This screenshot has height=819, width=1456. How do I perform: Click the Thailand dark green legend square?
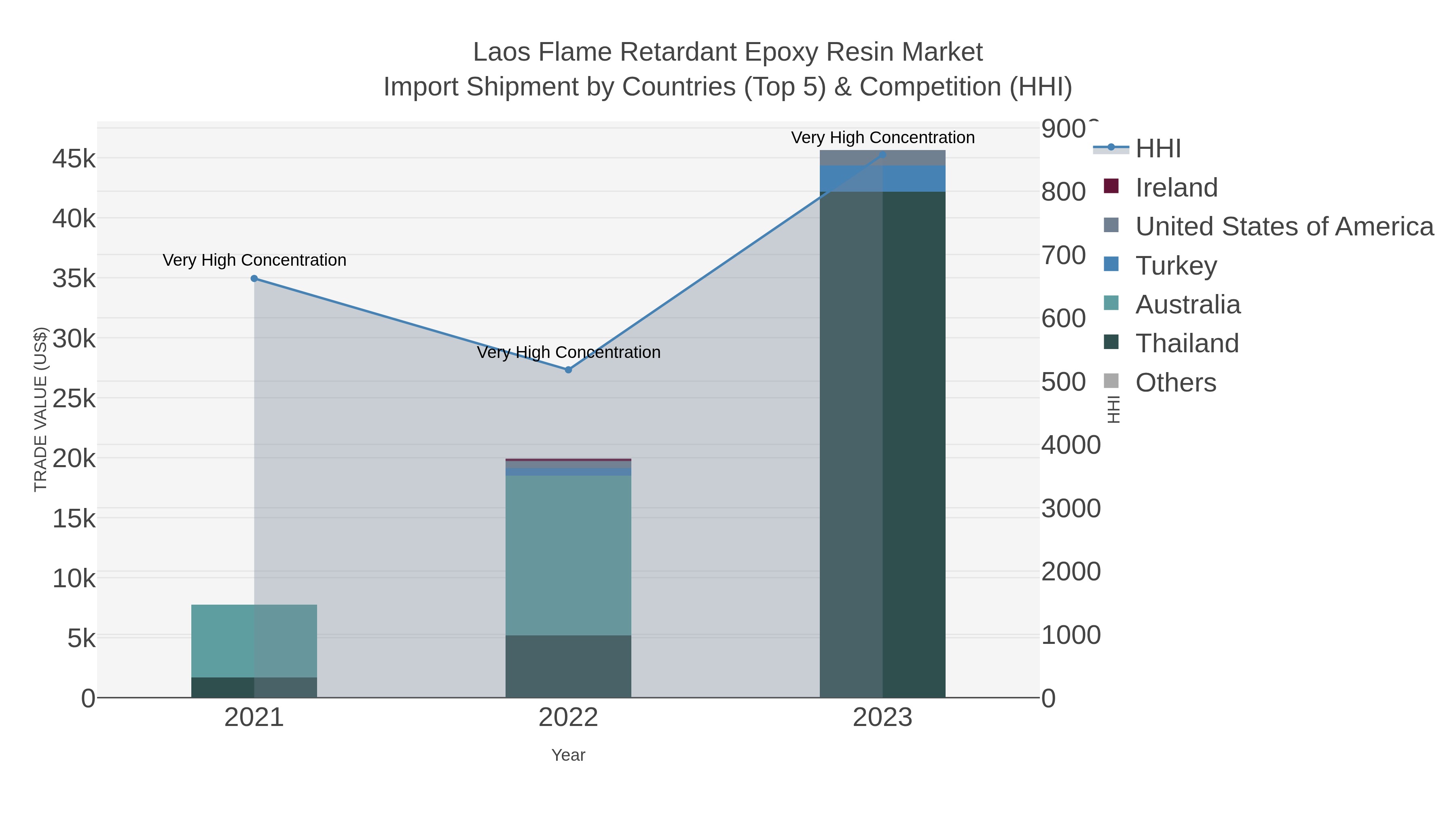pyautogui.click(x=1111, y=342)
